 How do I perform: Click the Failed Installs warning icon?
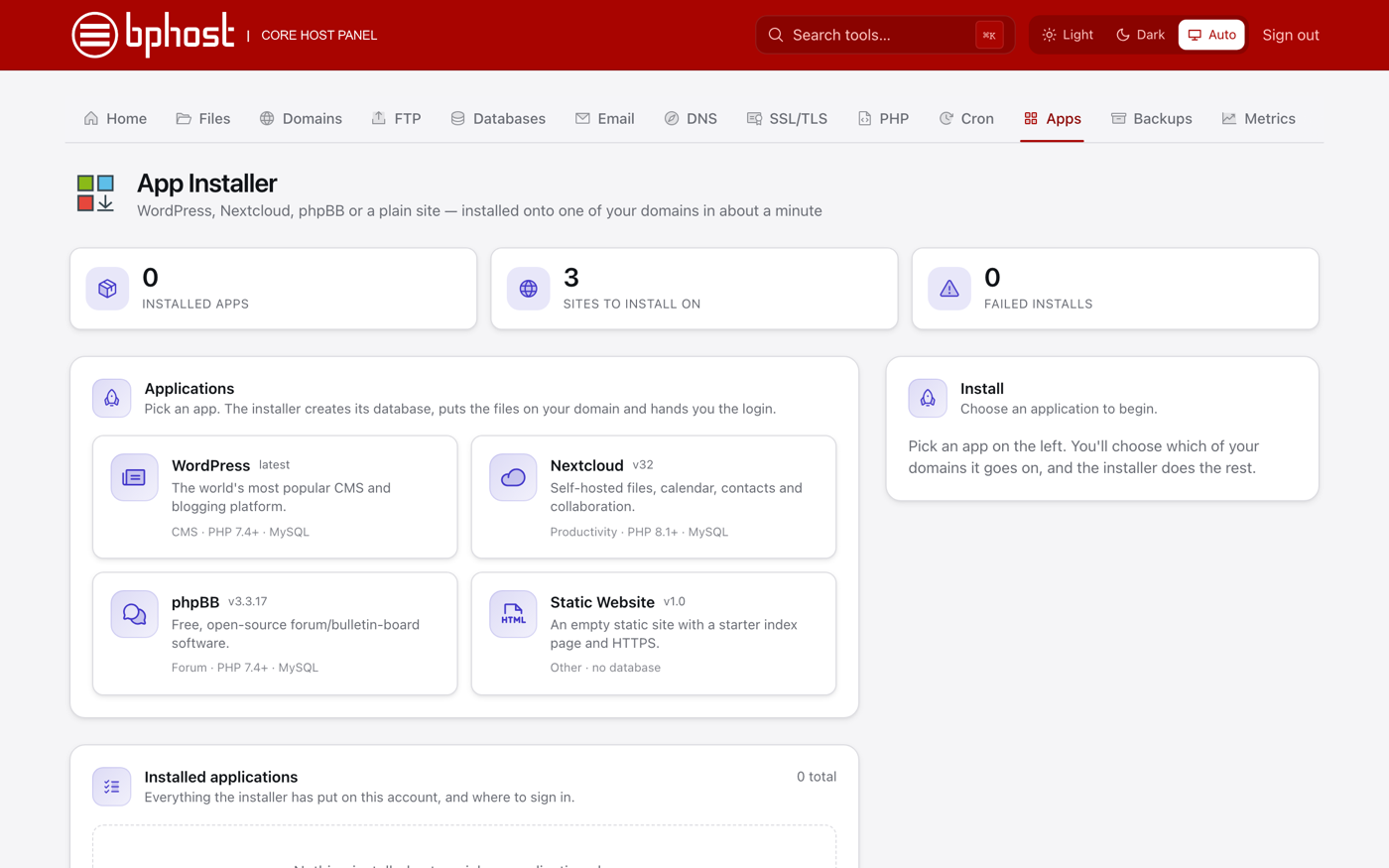tap(949, 289)
